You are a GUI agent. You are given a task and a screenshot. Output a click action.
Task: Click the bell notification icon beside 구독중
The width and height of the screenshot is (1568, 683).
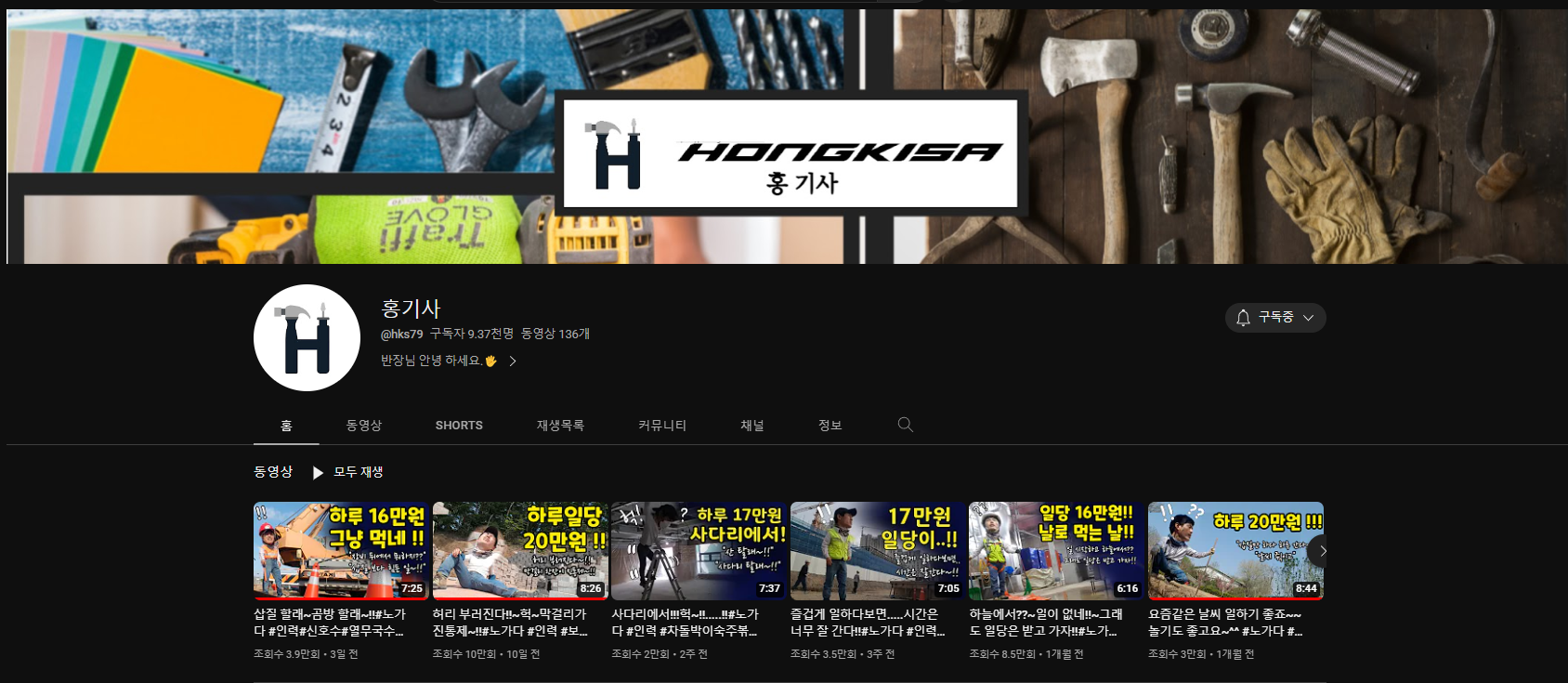pos(1243,318)
